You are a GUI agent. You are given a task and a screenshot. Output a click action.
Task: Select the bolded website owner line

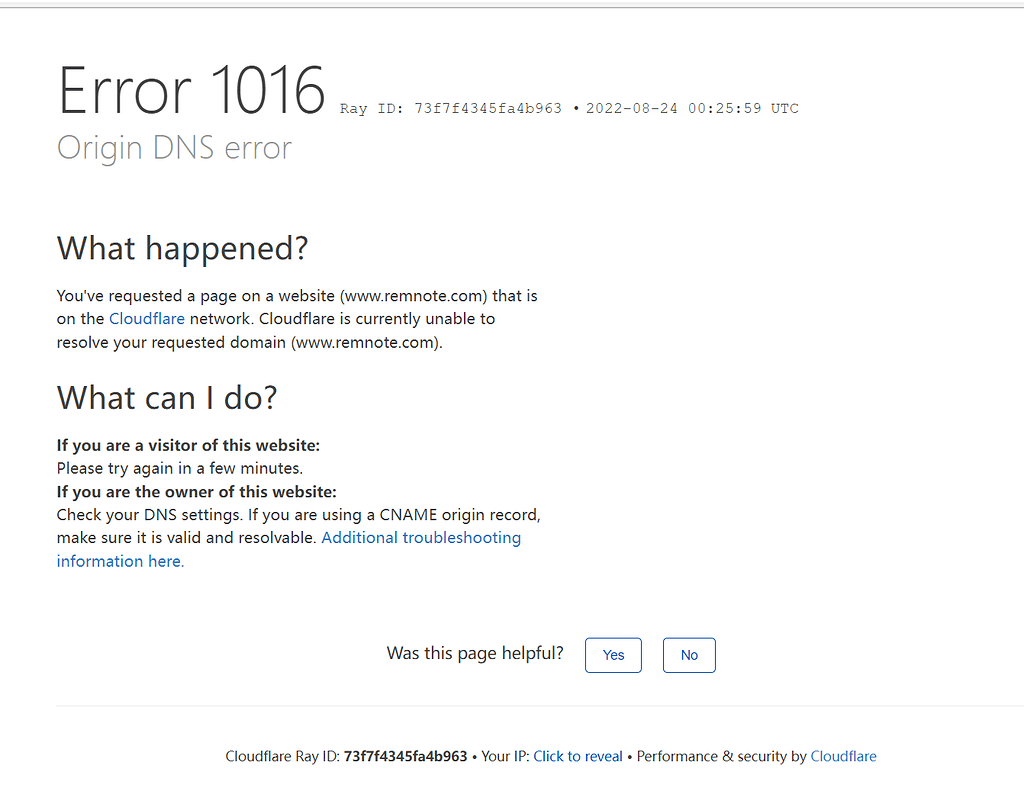coord(196,491)
